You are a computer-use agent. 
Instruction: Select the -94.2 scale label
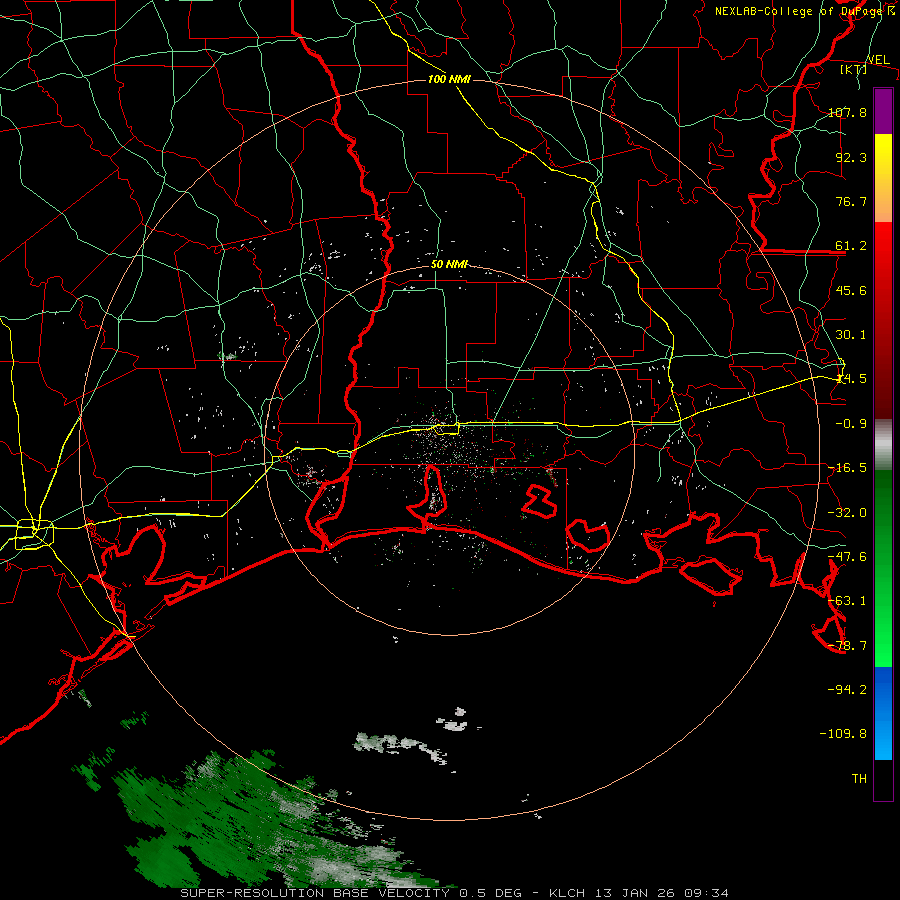click(847, 690)
